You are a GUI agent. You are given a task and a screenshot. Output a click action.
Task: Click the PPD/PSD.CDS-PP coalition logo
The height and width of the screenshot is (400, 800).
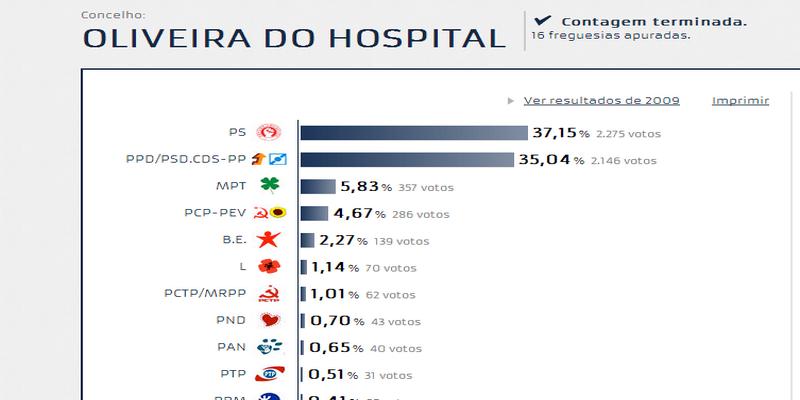click(270, 159)
